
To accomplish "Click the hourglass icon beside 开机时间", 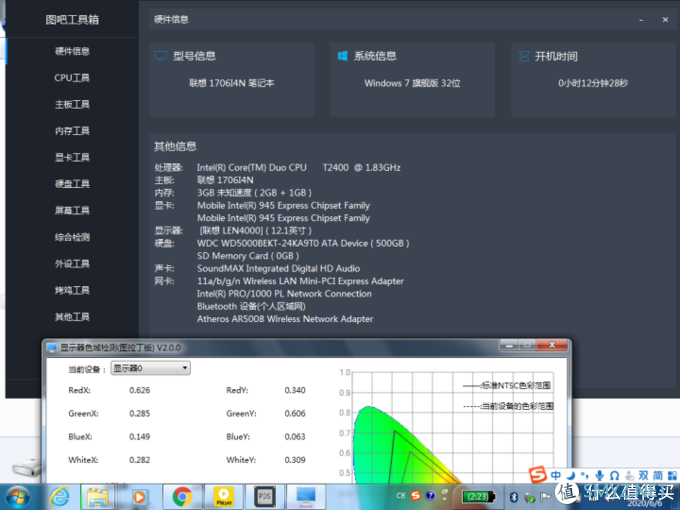I will (x=524, y=56).
